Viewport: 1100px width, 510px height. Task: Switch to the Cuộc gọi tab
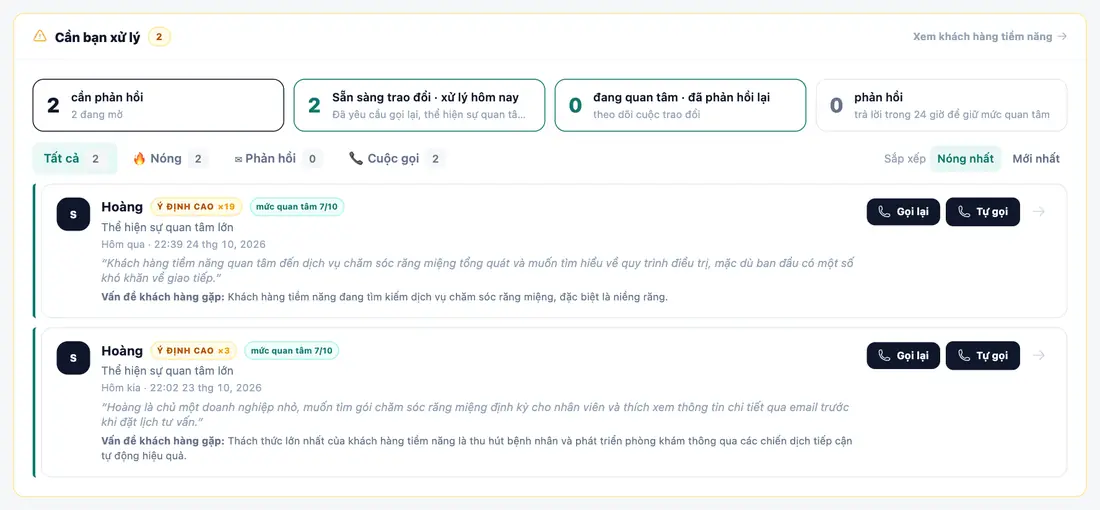[x=396, y=159]
